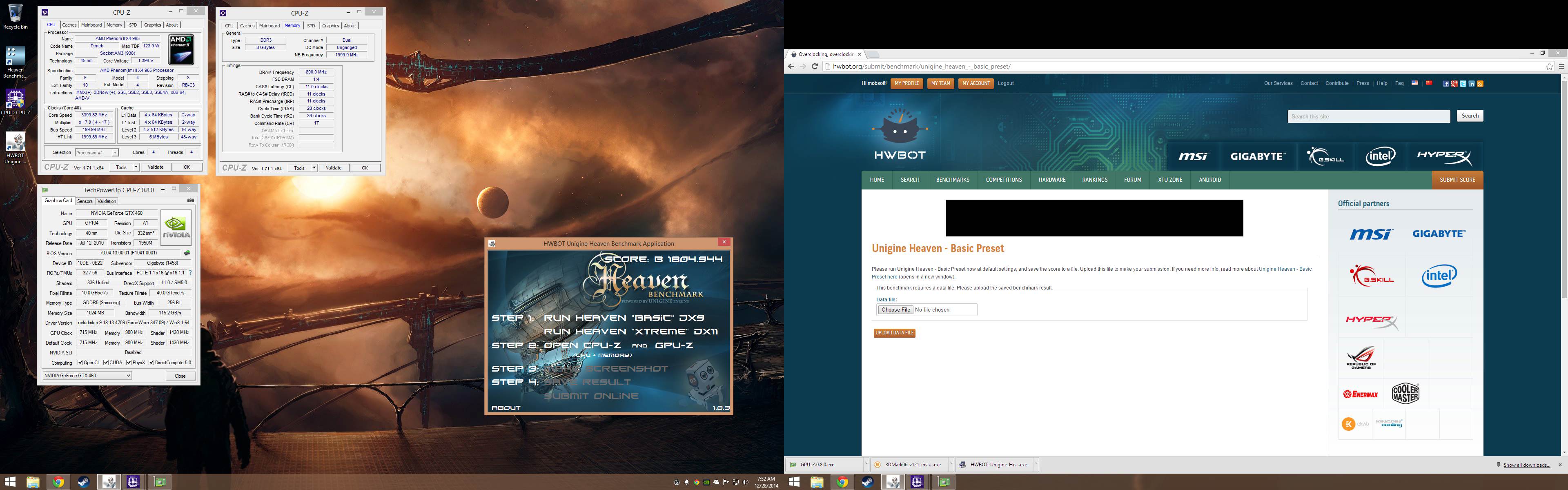Click the Bus Interface question mark icon
The height and width of the screenshot is (490, 1568).
click(x=190, y=273)
